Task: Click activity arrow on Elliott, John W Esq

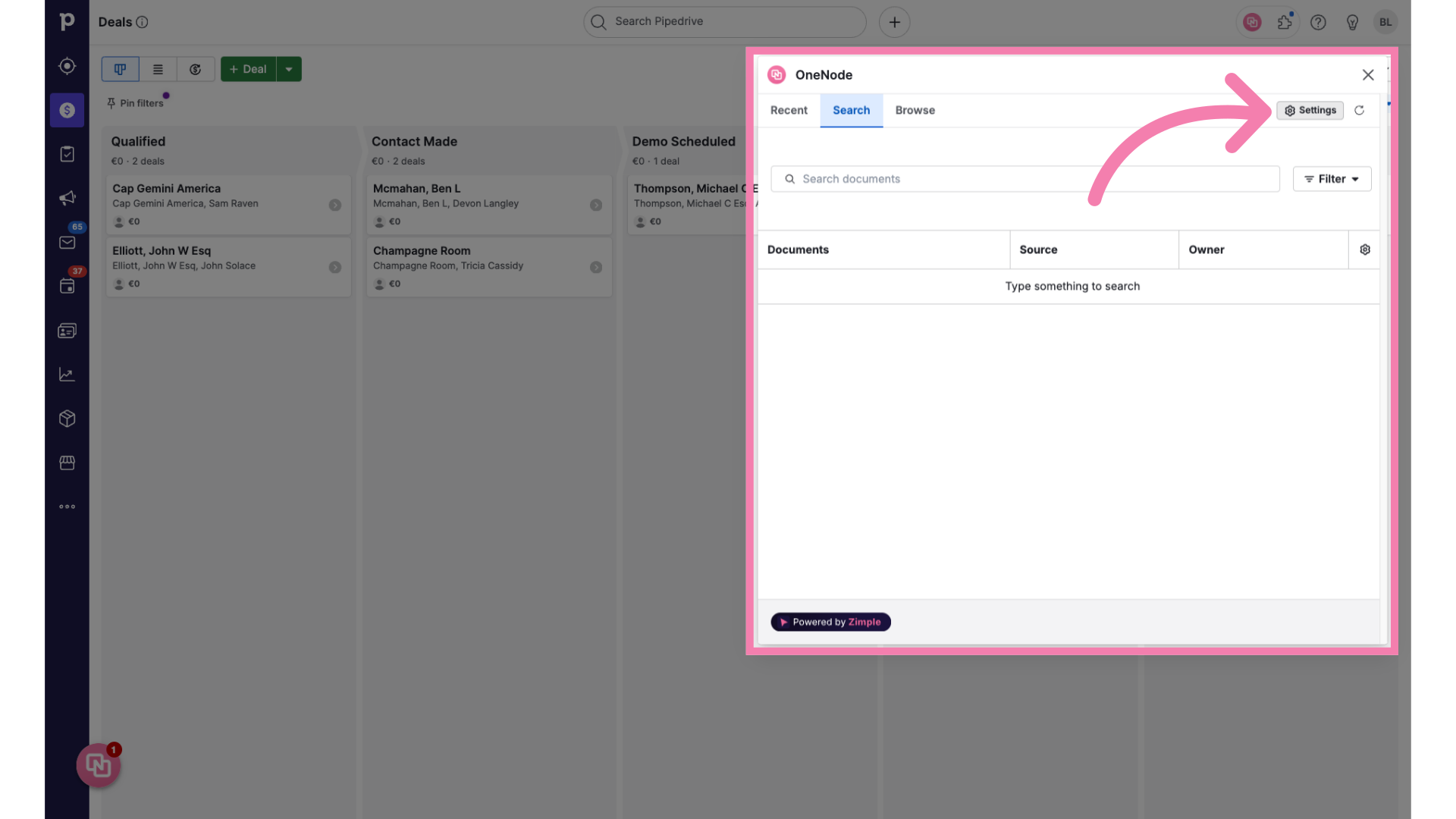Action: pyautogui.click(x=335, y=267)
